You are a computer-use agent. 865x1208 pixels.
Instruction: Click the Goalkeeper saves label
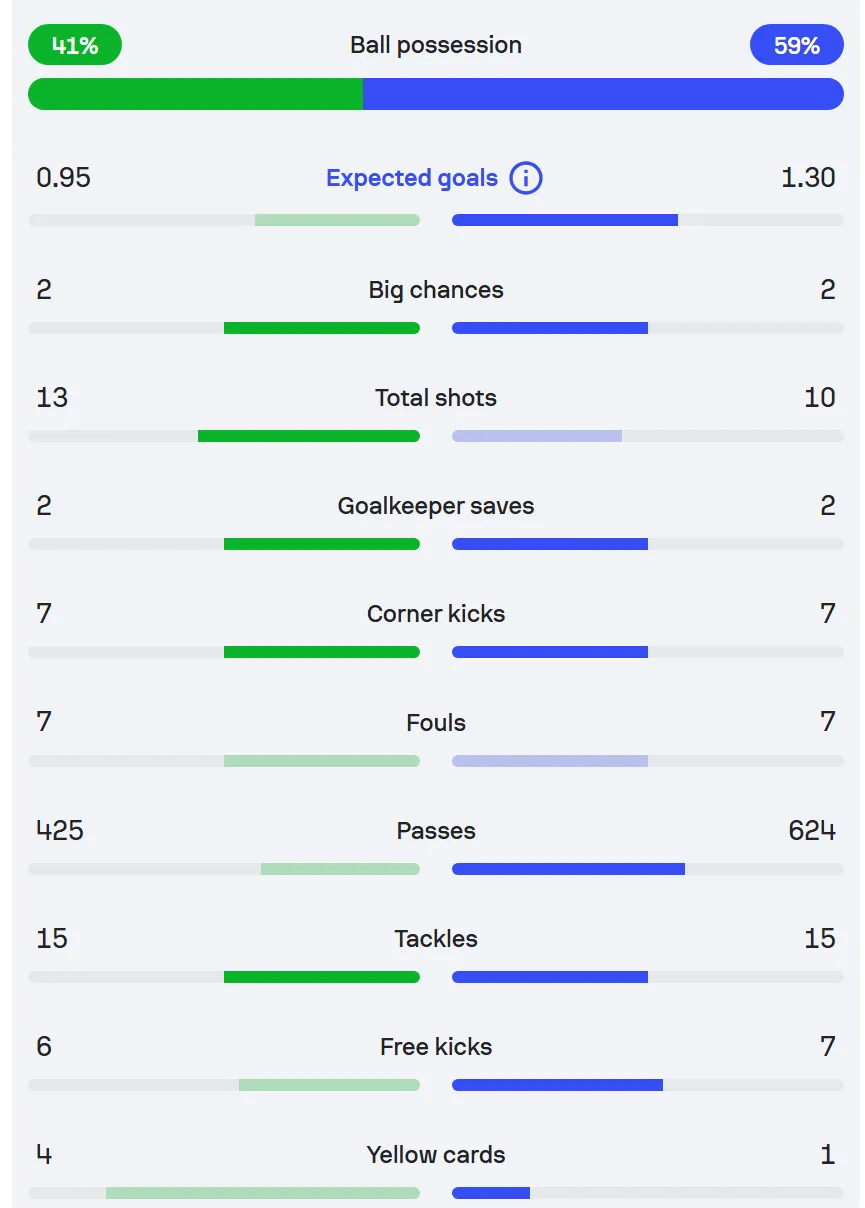coord(436,506)
